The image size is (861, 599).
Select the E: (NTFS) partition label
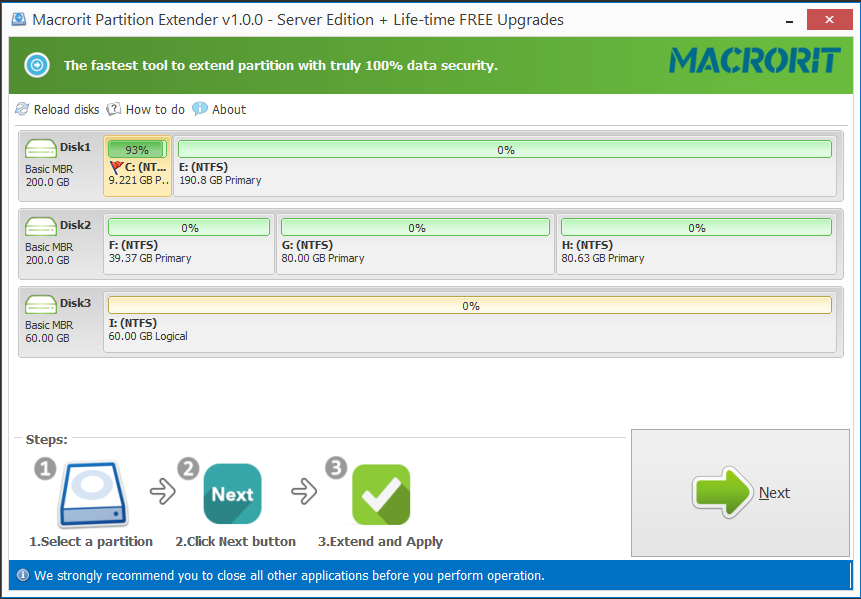click(x=203, y=167)
